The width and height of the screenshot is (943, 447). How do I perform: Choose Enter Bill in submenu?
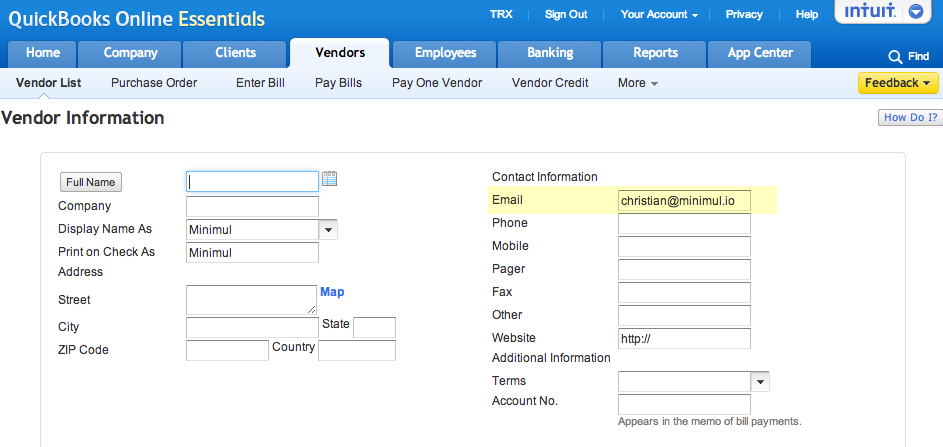(260, 83)
